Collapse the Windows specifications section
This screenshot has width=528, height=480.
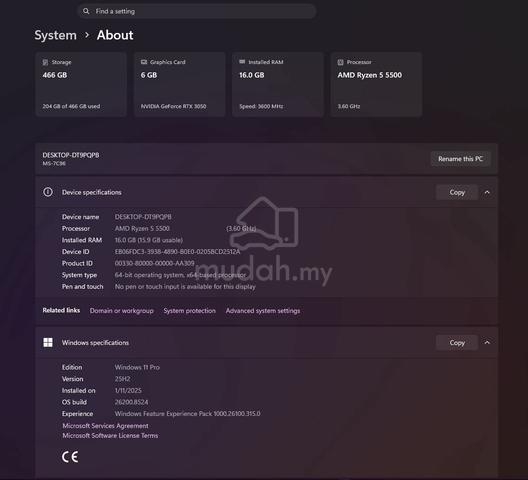(487, 343)
